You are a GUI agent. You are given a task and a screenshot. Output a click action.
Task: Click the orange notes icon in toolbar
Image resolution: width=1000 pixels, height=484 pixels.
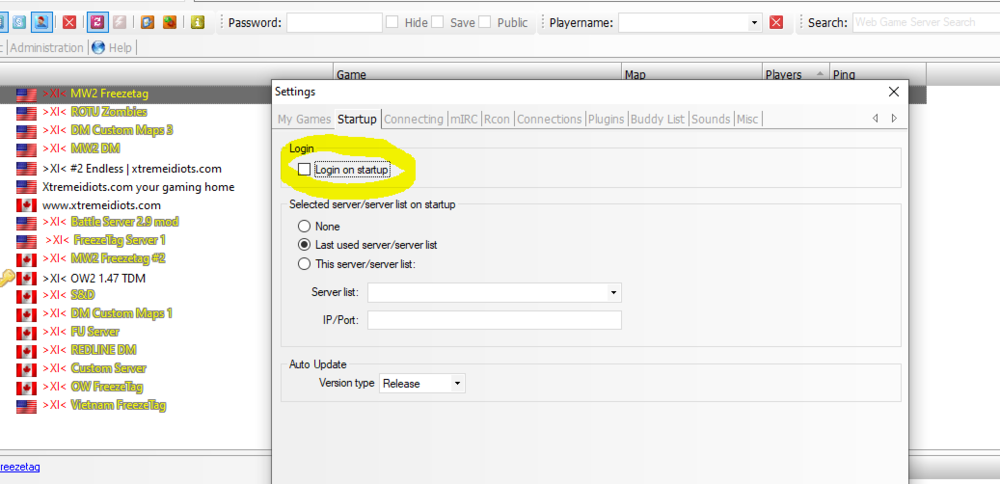147,22
